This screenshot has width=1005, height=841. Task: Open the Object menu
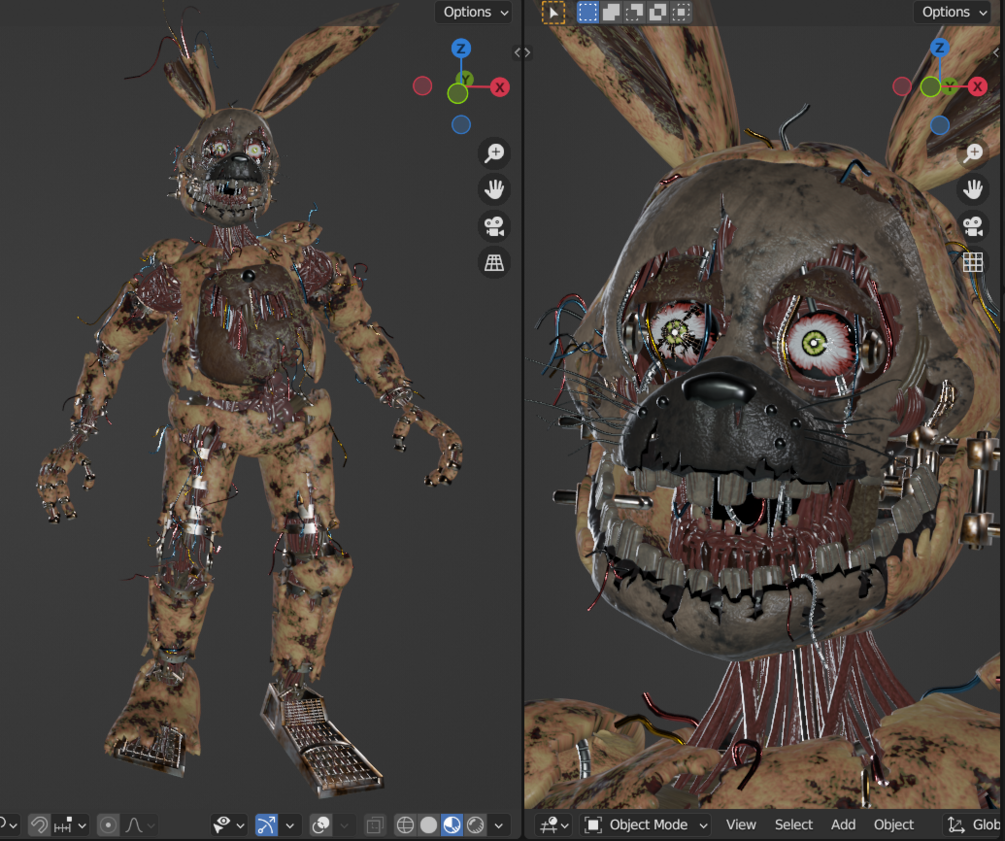tap(893, 825)
